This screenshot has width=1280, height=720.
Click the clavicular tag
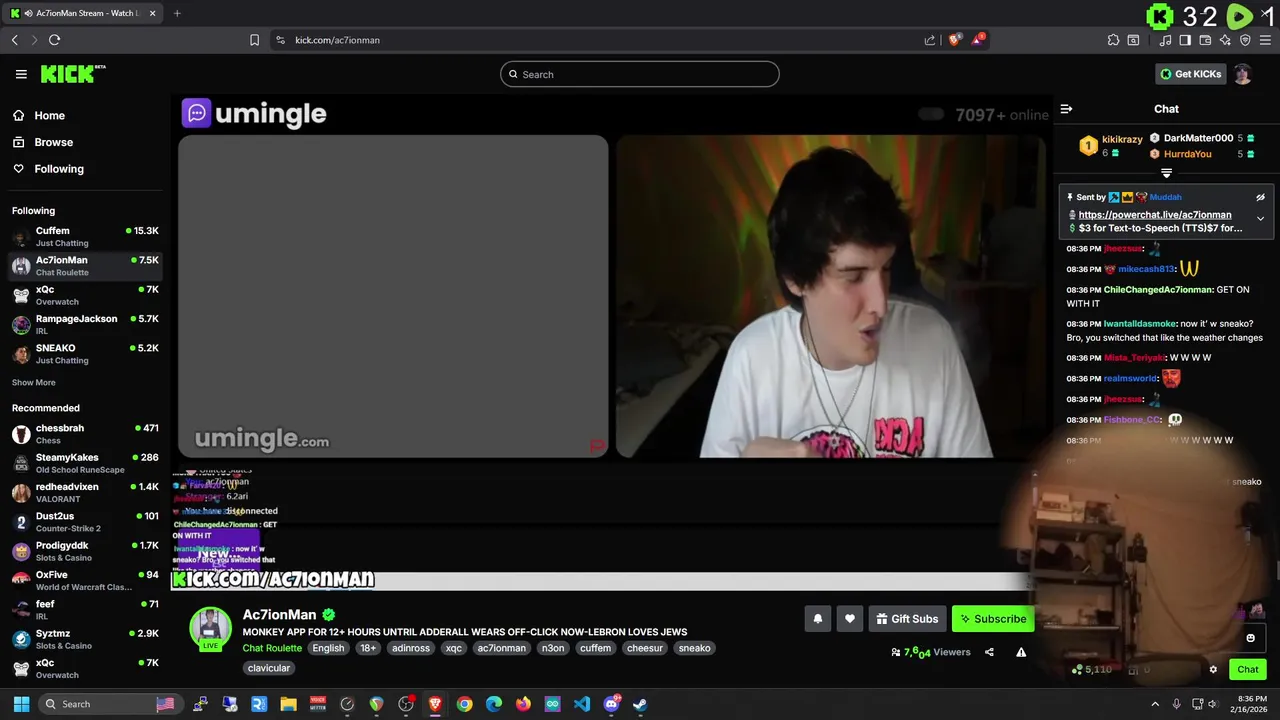click(269, 668)
